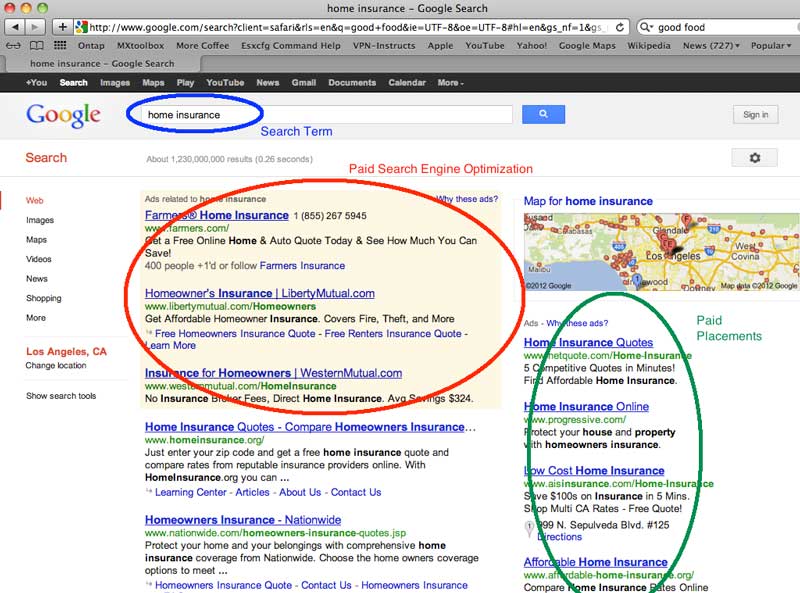The width and height of the screenshot is (800, 593).
Task: Open Reading List glasses icon
Action: [x=13, y=45]
